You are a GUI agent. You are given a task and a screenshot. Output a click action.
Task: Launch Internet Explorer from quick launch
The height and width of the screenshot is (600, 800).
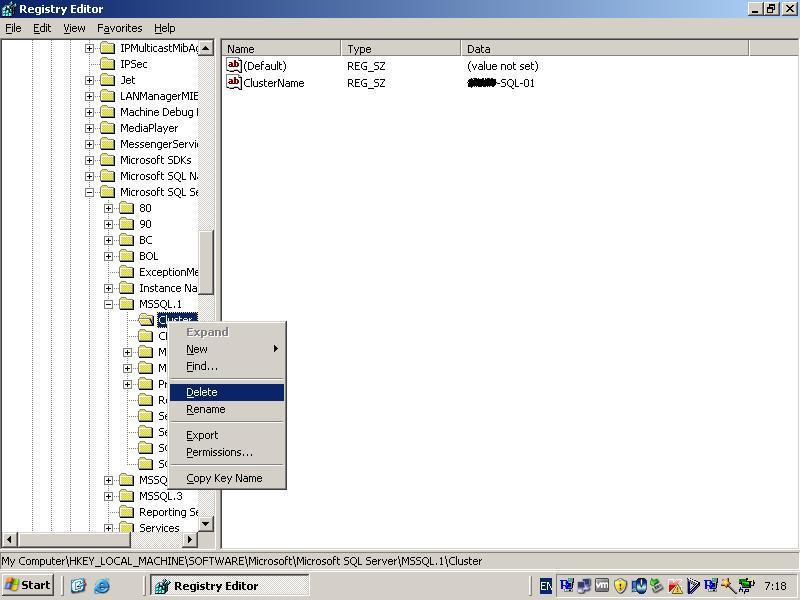click(x=102, y=586)
